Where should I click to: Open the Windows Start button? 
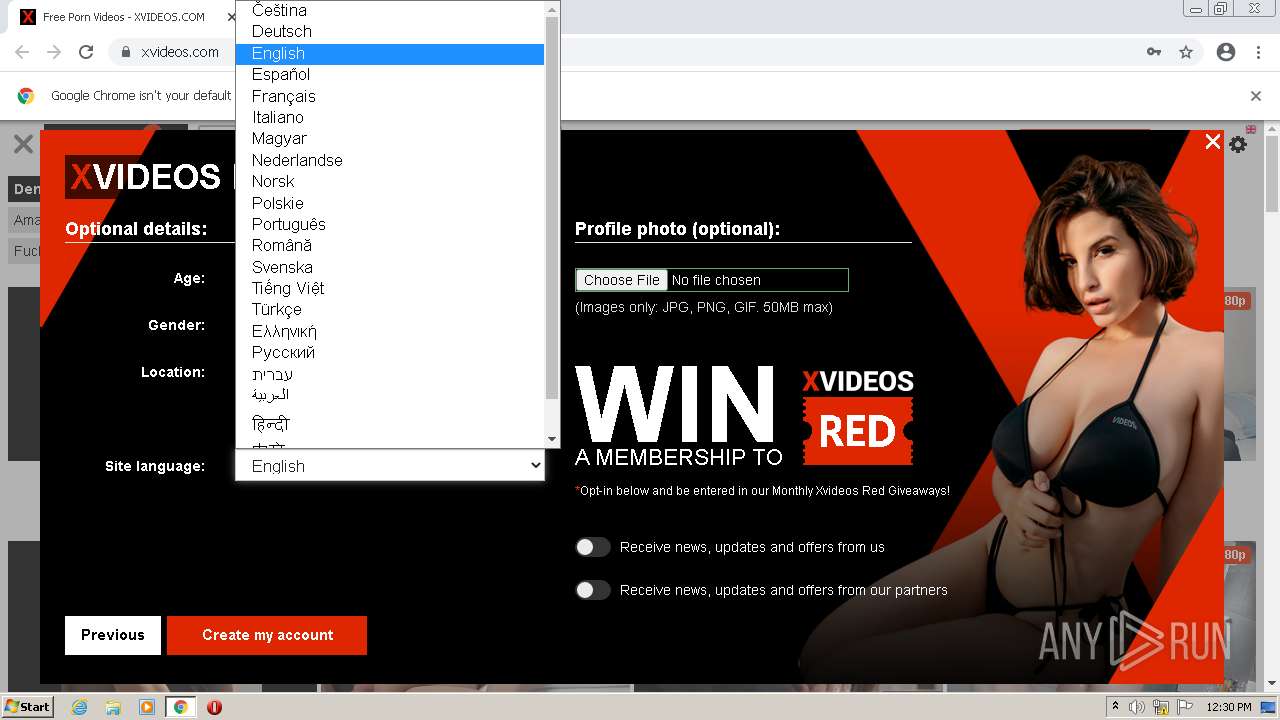[27, 707]
